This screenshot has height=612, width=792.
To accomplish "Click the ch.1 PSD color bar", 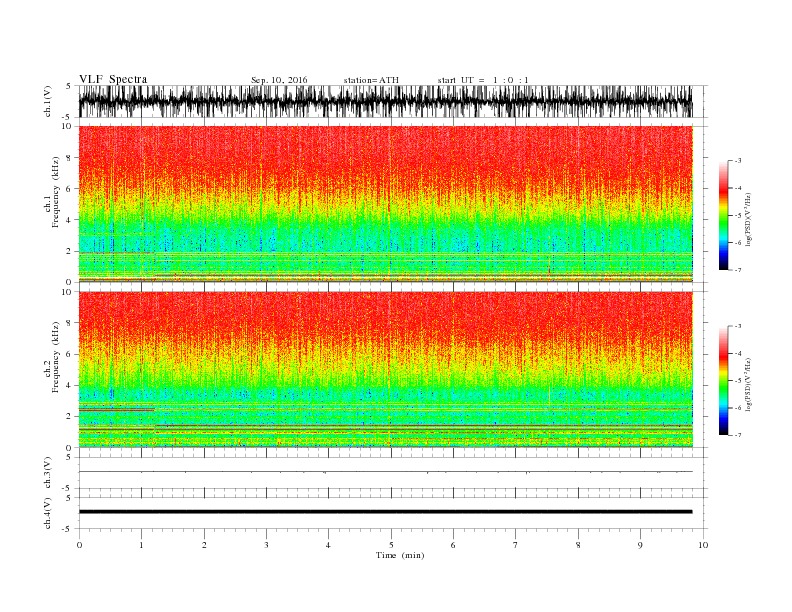I will pyautogui.click(x=723, y=215).
